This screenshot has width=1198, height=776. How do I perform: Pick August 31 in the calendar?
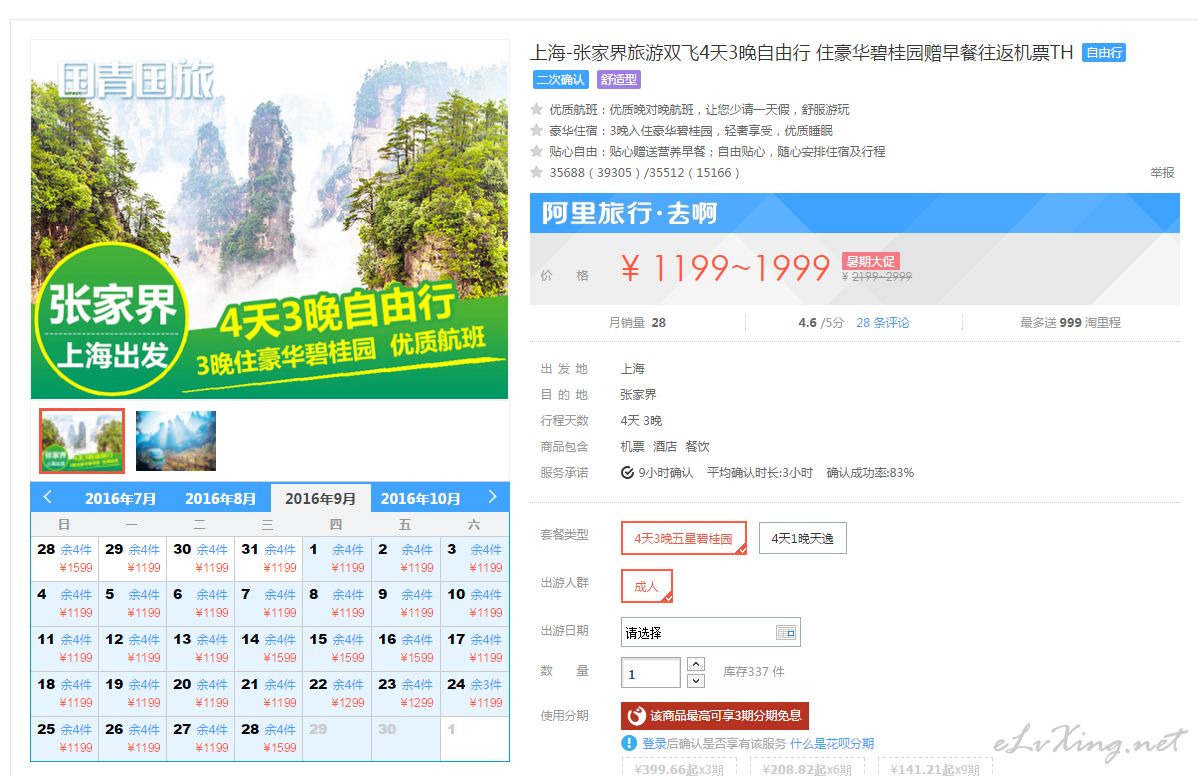[x=269, y=558]
